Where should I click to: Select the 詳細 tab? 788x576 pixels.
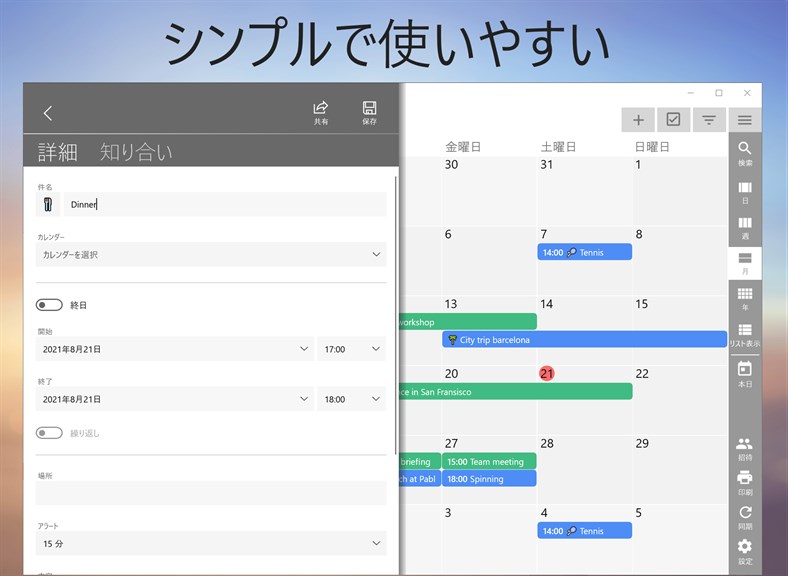click(x=58, y=152)
